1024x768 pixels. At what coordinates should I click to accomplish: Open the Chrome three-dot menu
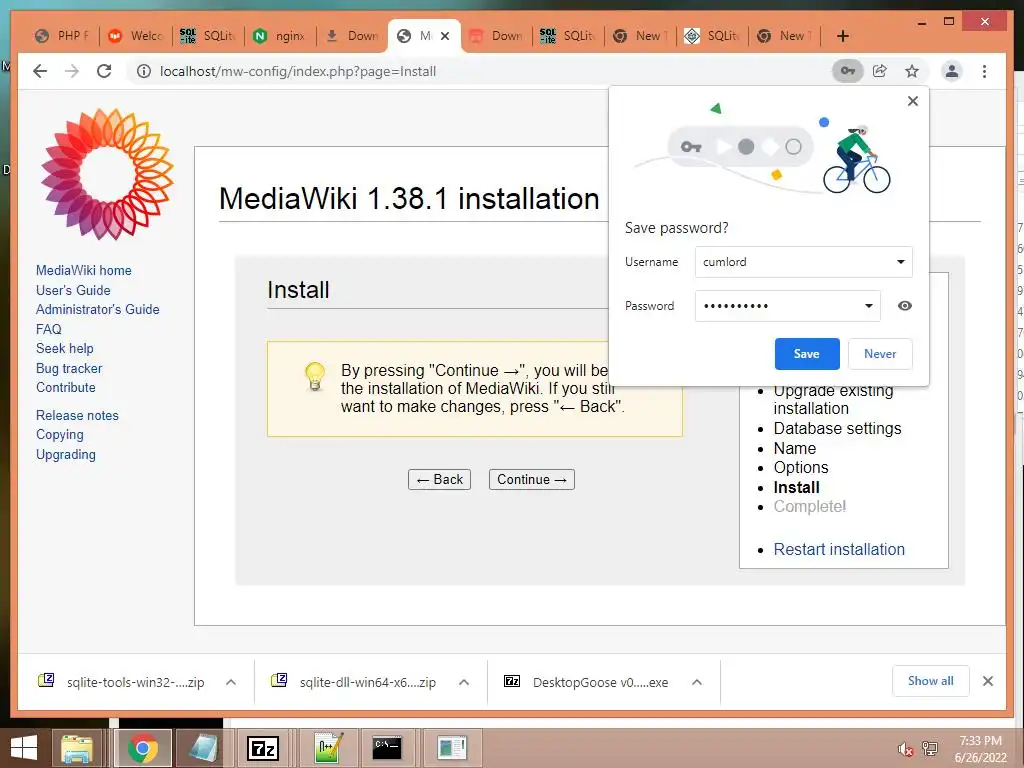tap(984, 71)
